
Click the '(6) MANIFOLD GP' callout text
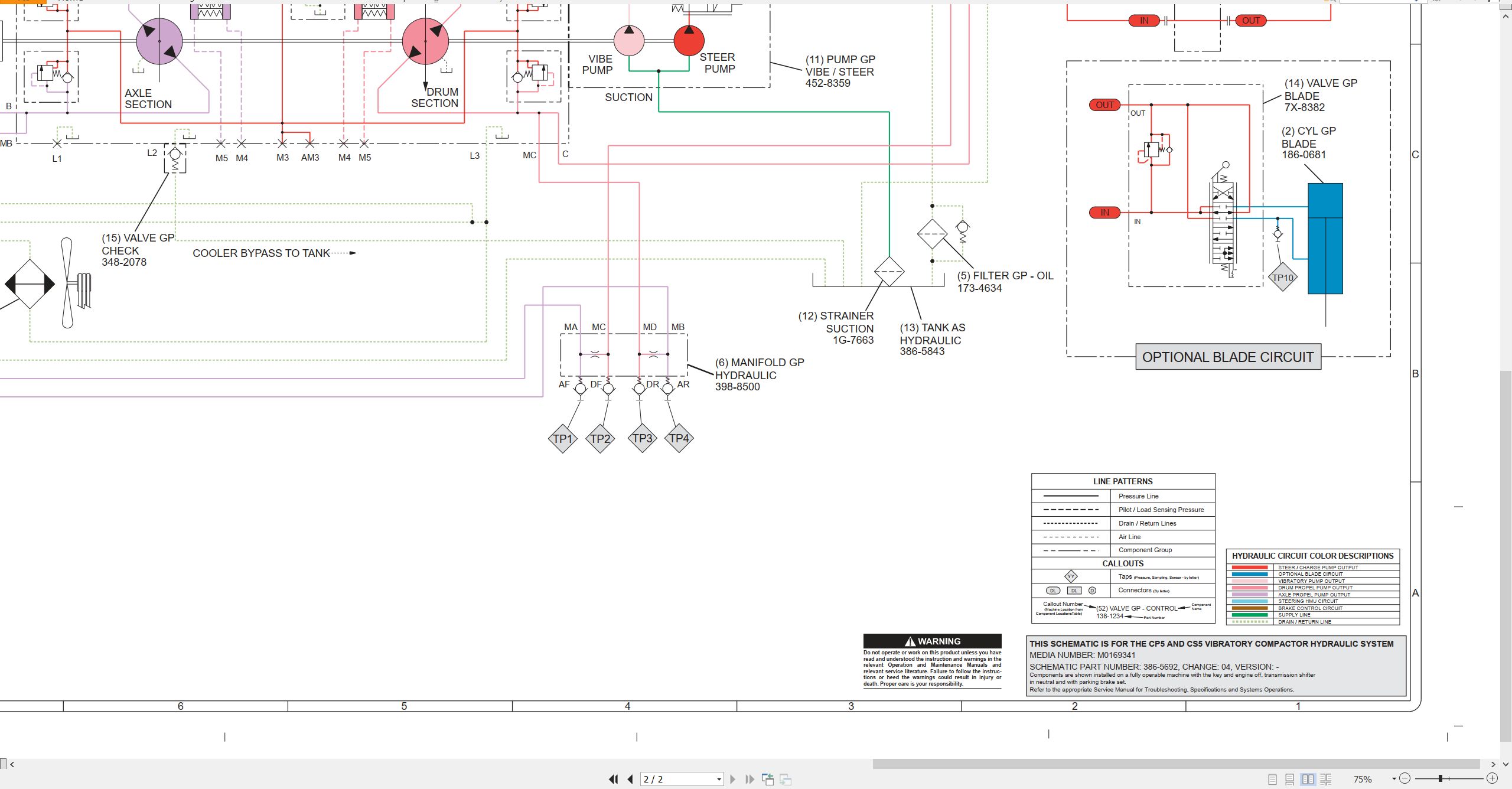coord(760,363)
